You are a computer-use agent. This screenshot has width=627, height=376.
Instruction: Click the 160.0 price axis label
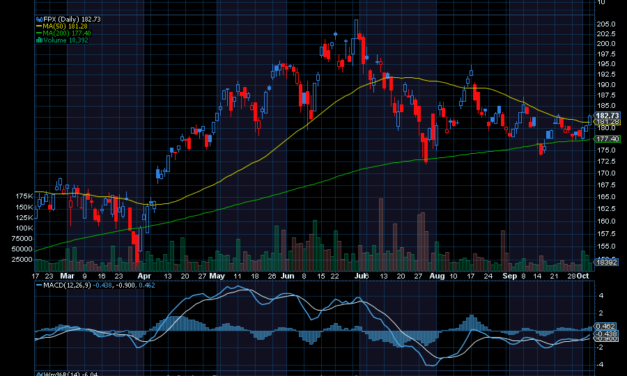pos(606,221)
